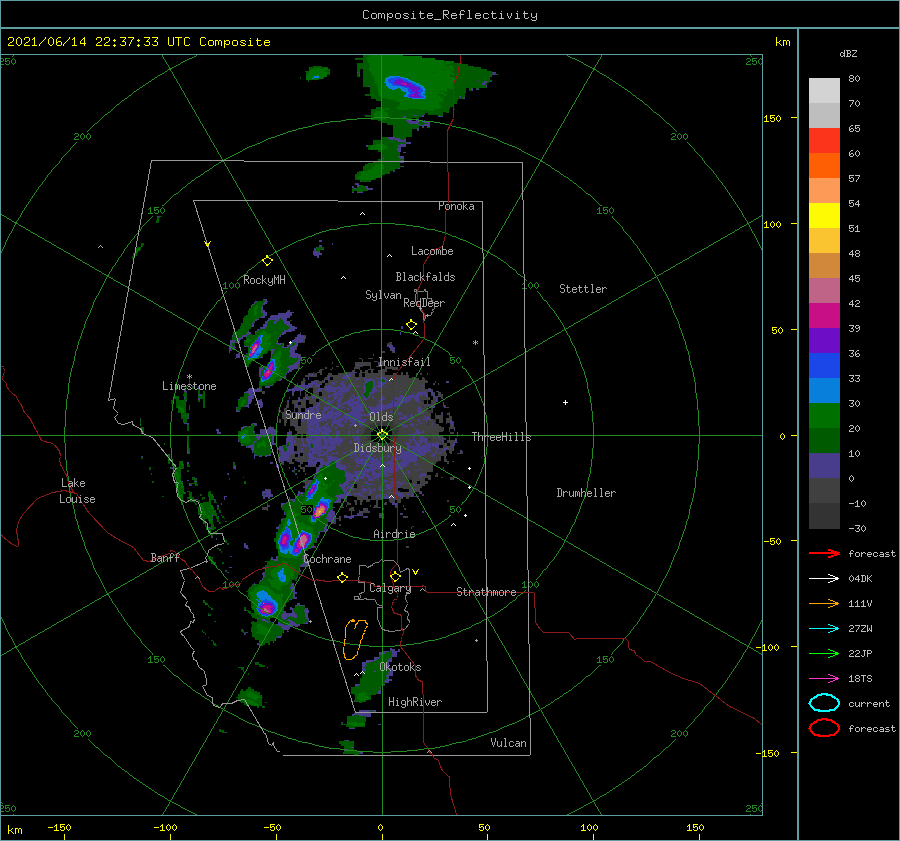Pick the magenta 18TS arrow legend icon
The height and width of the screenshot is (841, 900).
pos(824,679)
